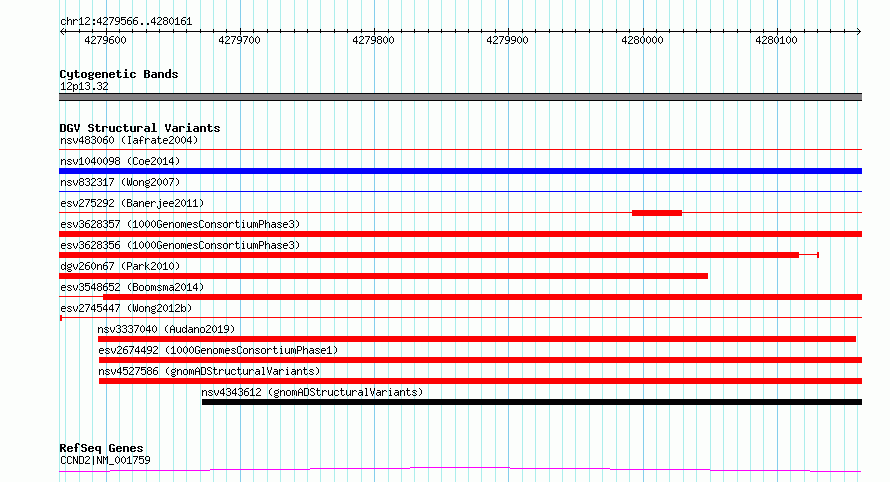Click the red esv3628357 variant bar
Viewport: 890px width, 482px height.
[460, 234]
